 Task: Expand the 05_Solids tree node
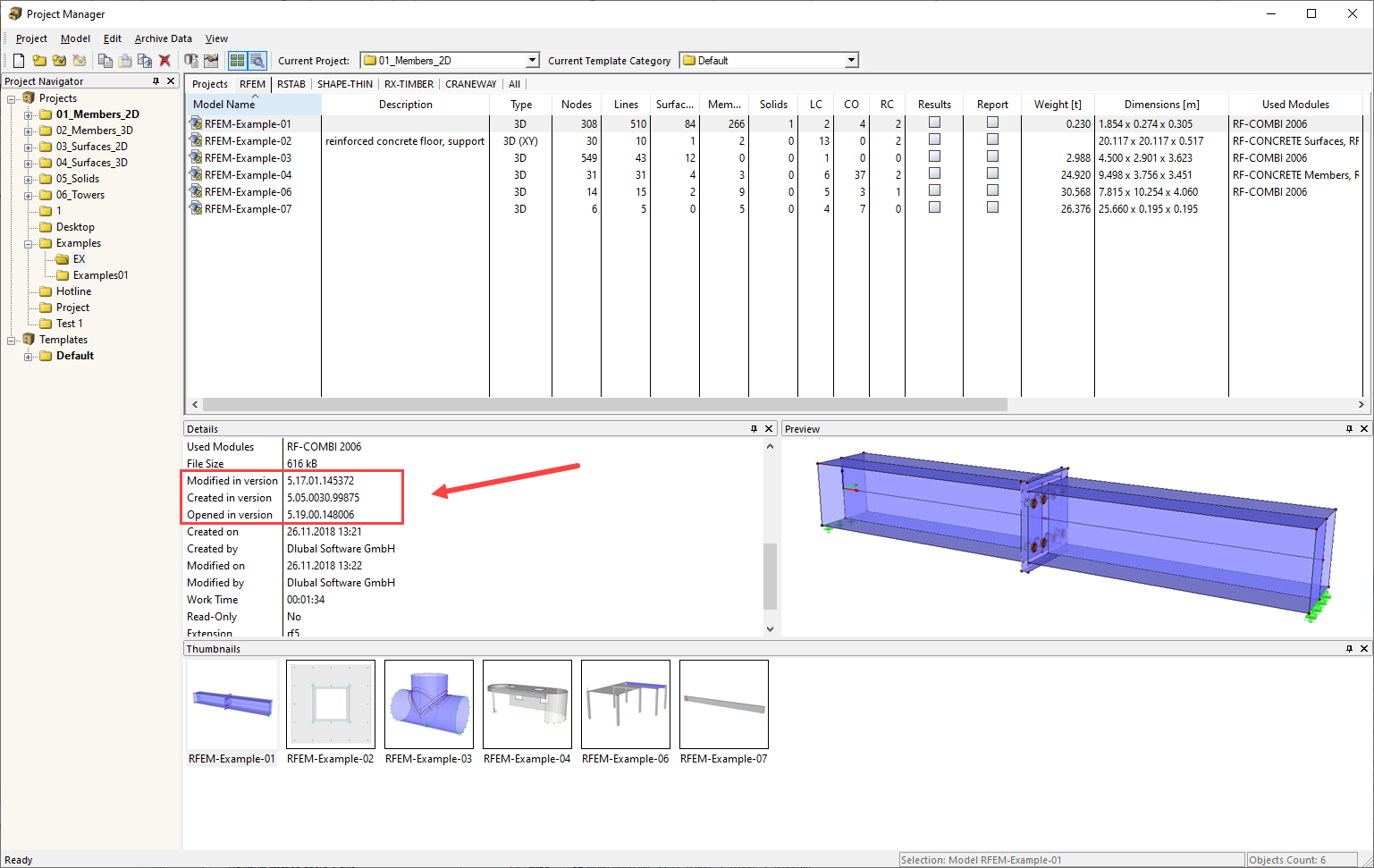coord(29,179)
